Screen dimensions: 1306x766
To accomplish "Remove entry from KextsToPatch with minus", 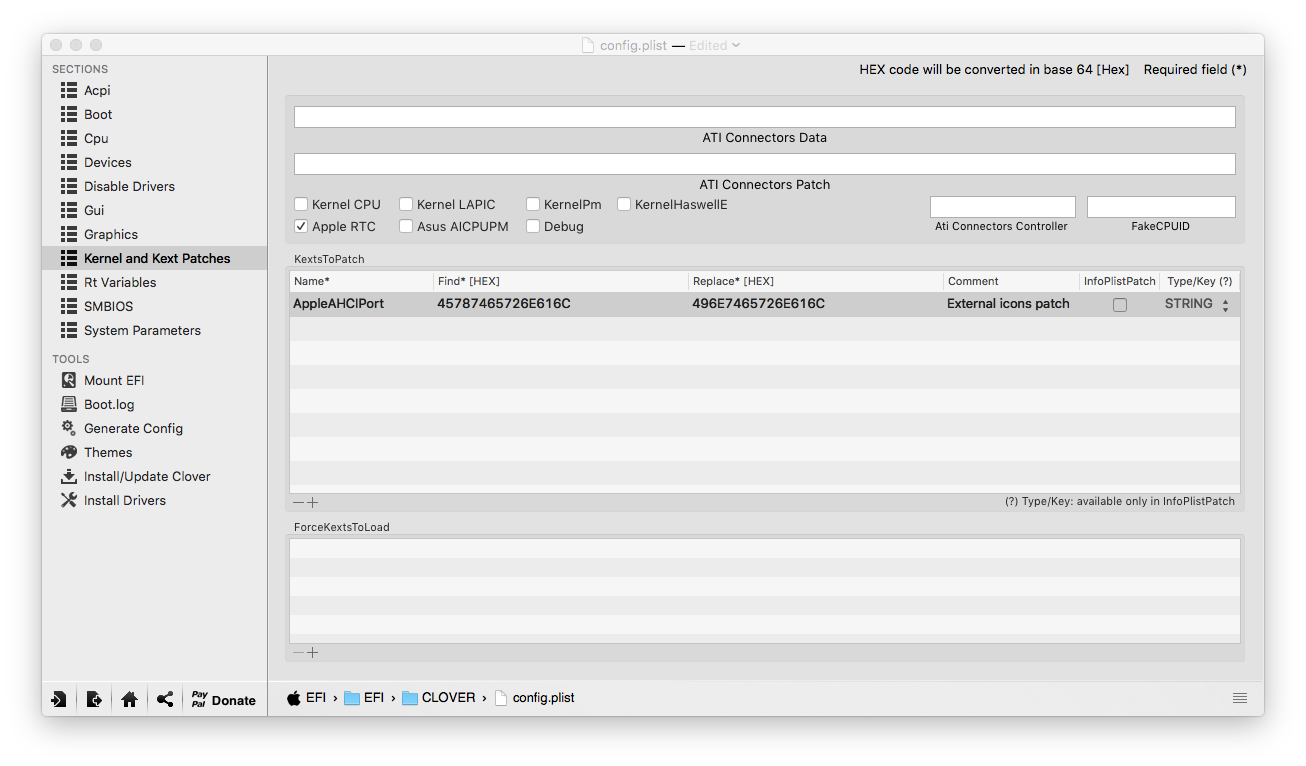I will pyautogui.click(x=298, y=502).
